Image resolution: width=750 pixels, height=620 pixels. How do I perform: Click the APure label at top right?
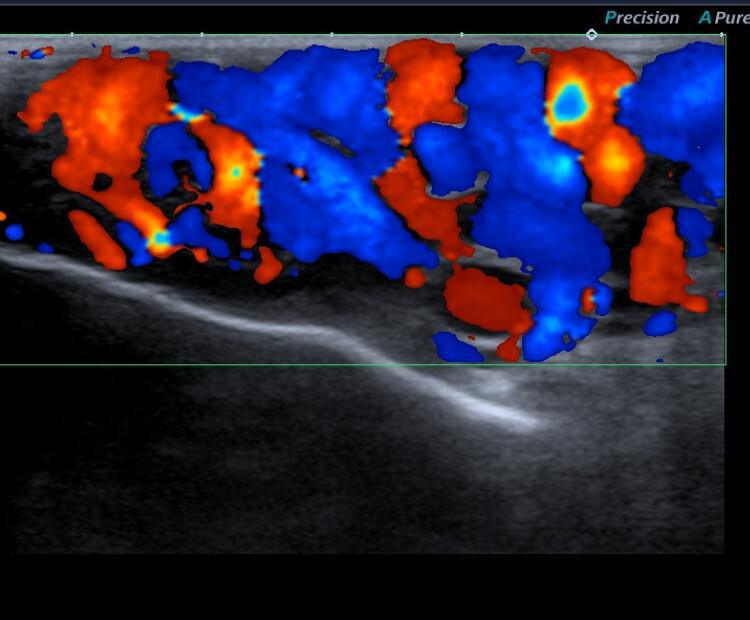[724, 18]
